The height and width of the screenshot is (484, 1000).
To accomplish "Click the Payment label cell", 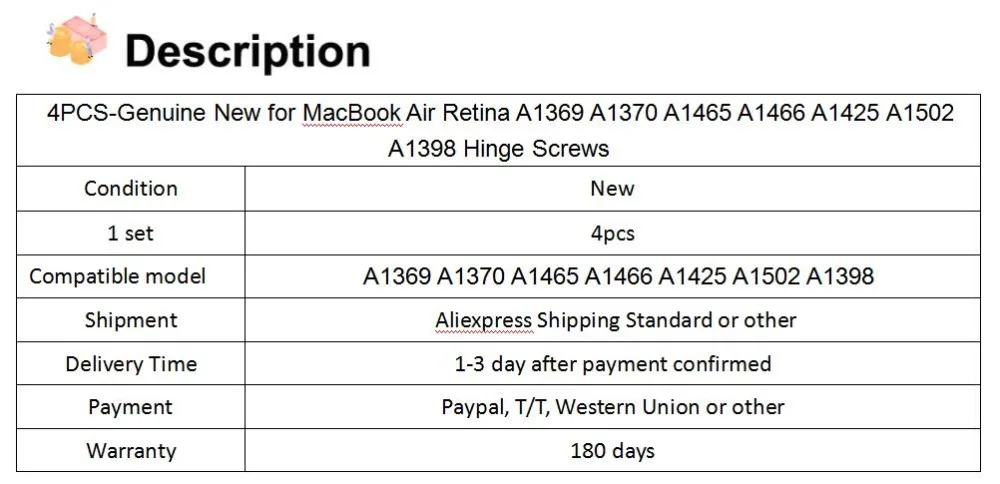I will 131,407.
